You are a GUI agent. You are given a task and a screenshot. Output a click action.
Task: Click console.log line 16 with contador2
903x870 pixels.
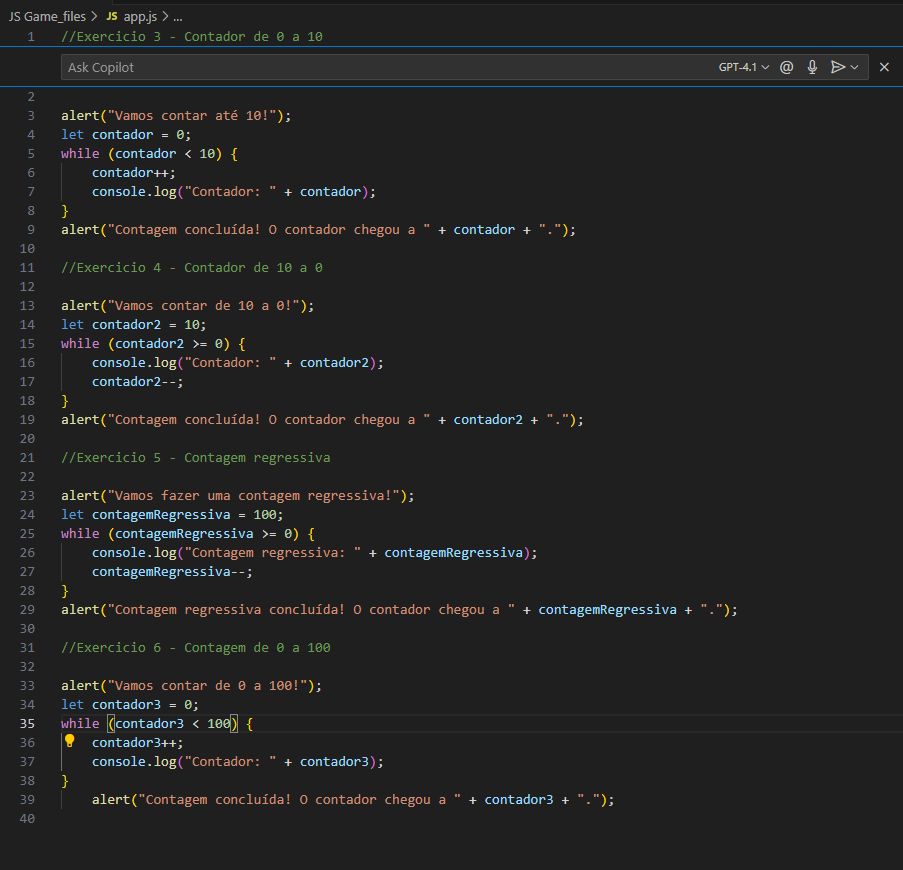(238, 363)
